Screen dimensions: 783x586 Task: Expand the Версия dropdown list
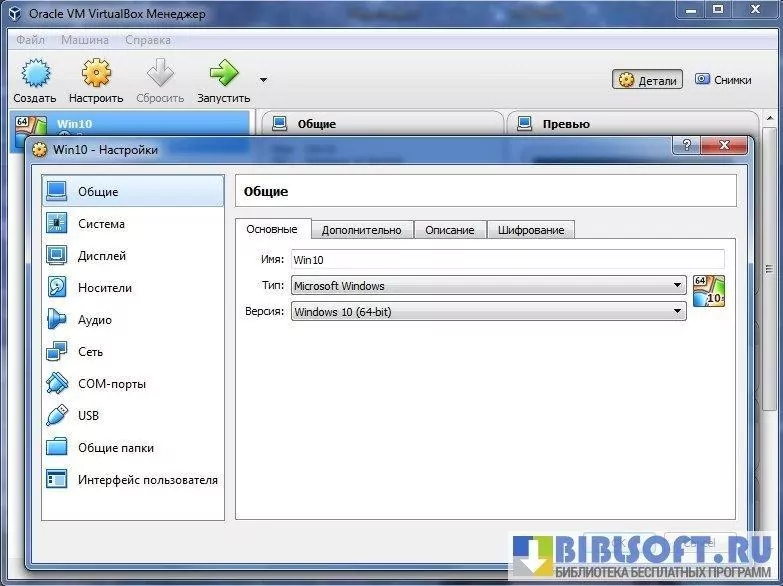point(678,312)
